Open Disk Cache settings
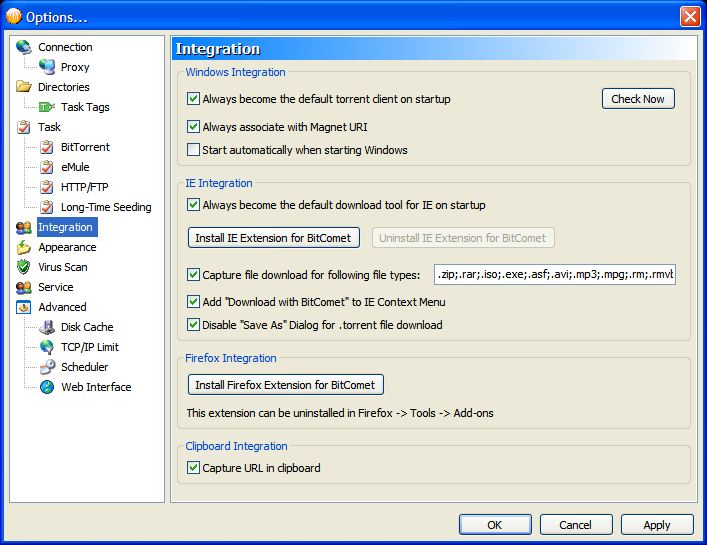Viewport: 707px width, 545px height. (x=87, y=327)
